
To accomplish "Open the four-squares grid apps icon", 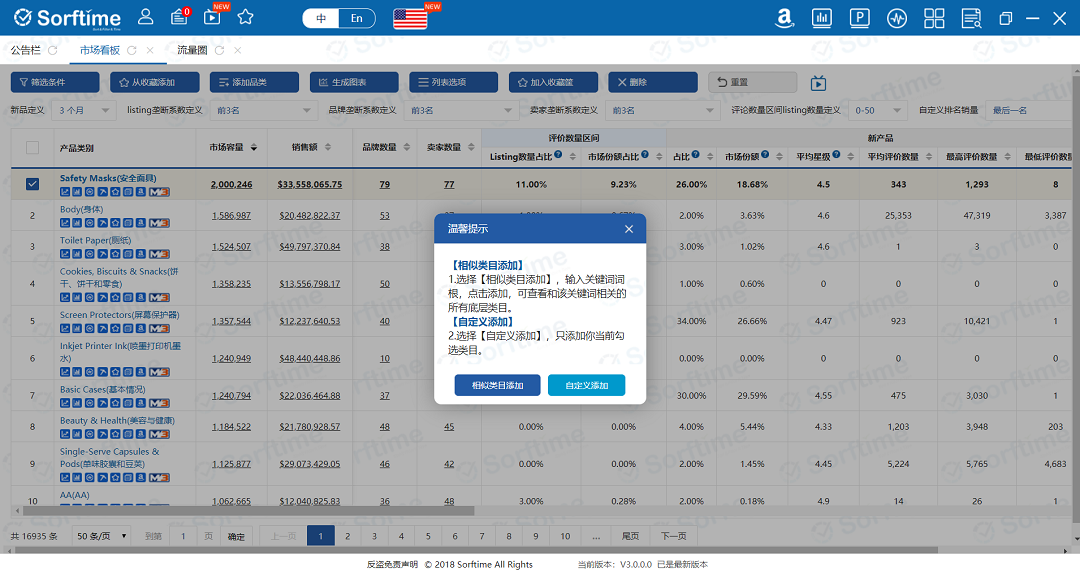I will (x=934, y=18).
